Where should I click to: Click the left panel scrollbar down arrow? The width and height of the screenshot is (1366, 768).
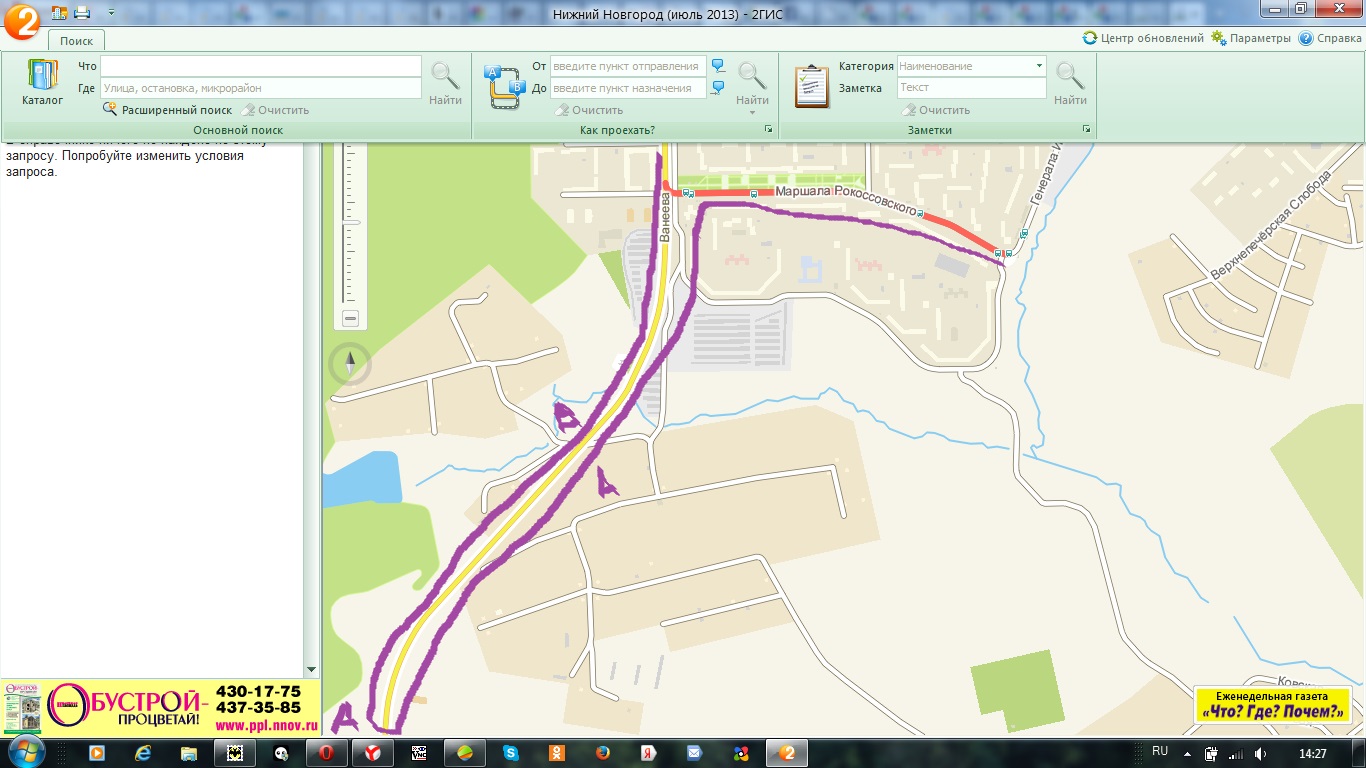tap(311, 669)
